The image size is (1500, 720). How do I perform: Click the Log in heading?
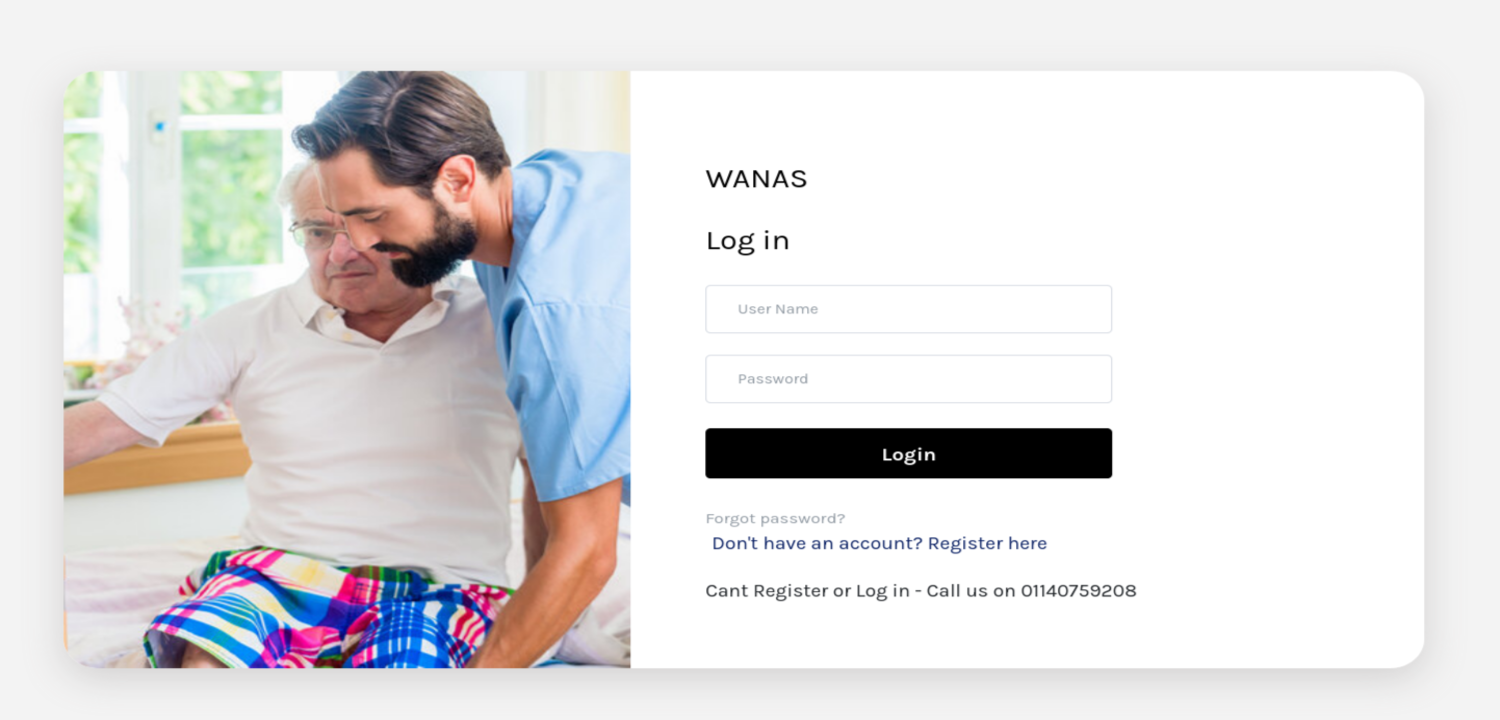747,241
